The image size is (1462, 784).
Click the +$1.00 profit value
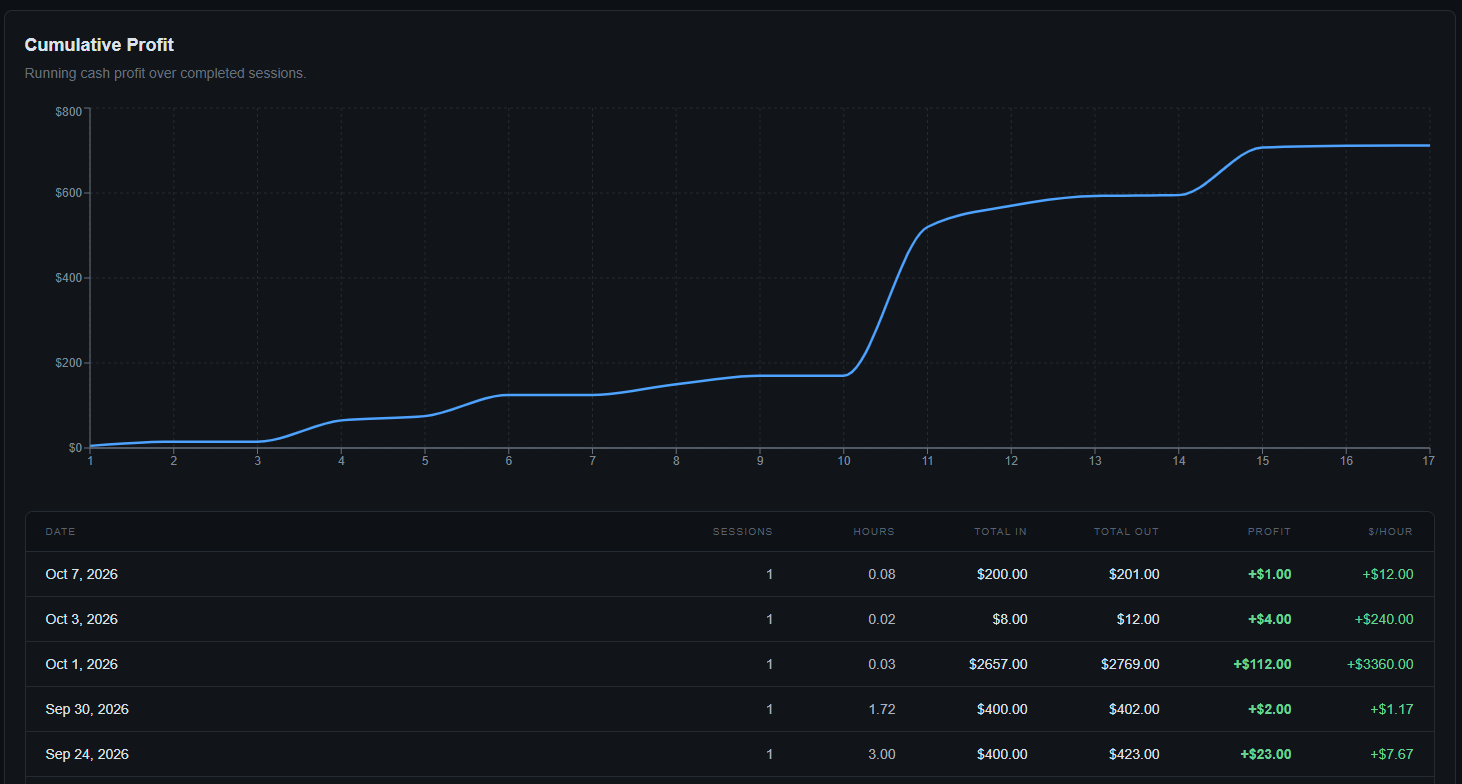tap(1270, 574)
